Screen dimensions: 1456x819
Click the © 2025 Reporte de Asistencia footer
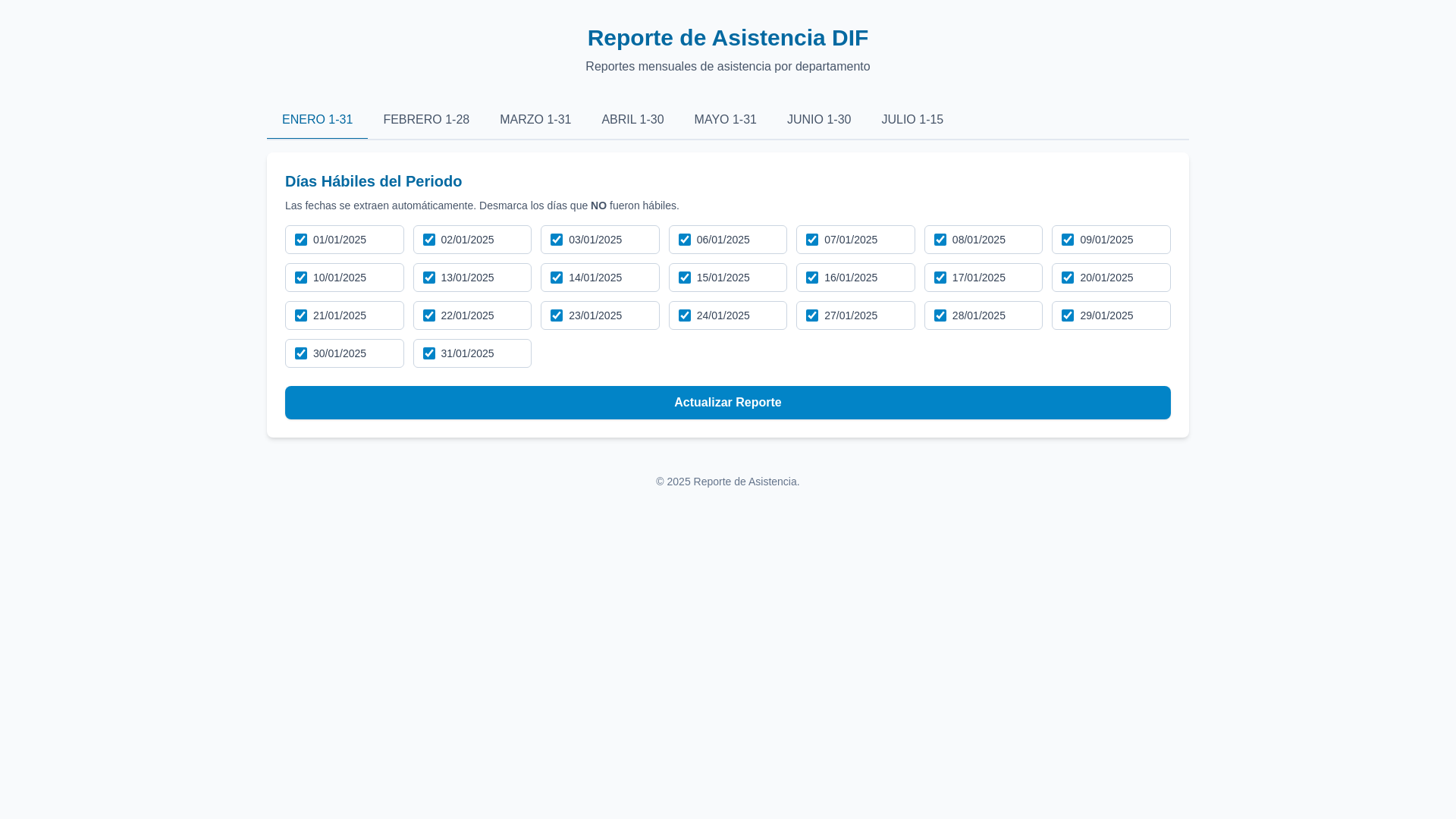(728, 482)
